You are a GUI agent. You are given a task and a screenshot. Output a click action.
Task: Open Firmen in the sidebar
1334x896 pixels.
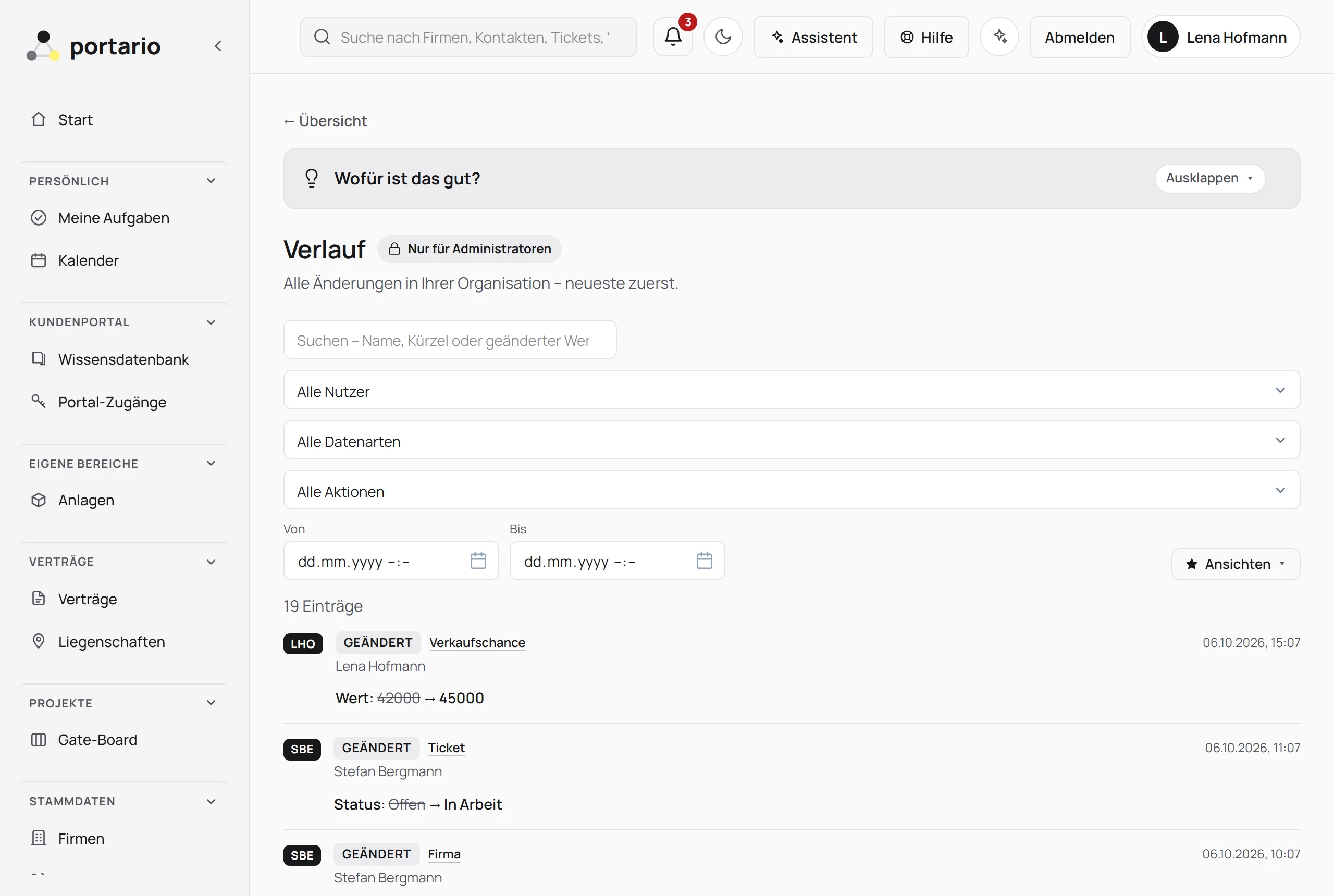(x=124, y=838)
